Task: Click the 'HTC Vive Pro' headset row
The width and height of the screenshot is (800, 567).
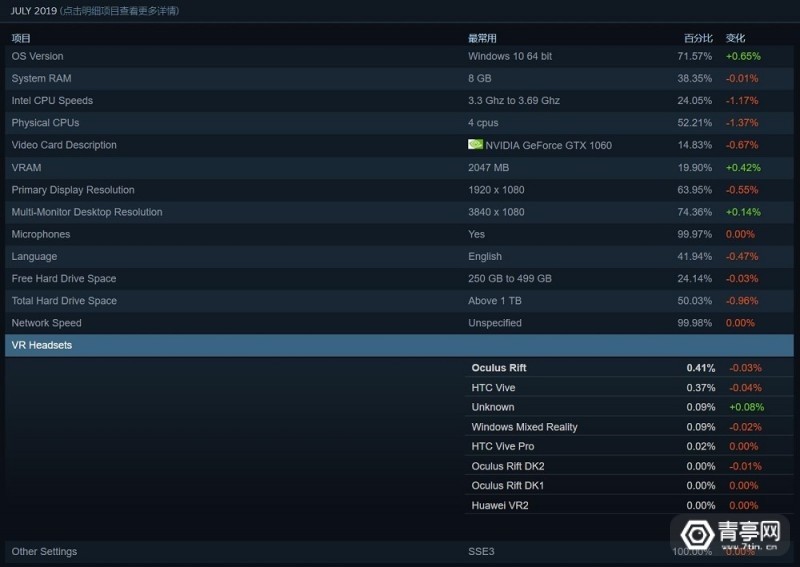Action: pyautogui.click(x=629, y=447)
